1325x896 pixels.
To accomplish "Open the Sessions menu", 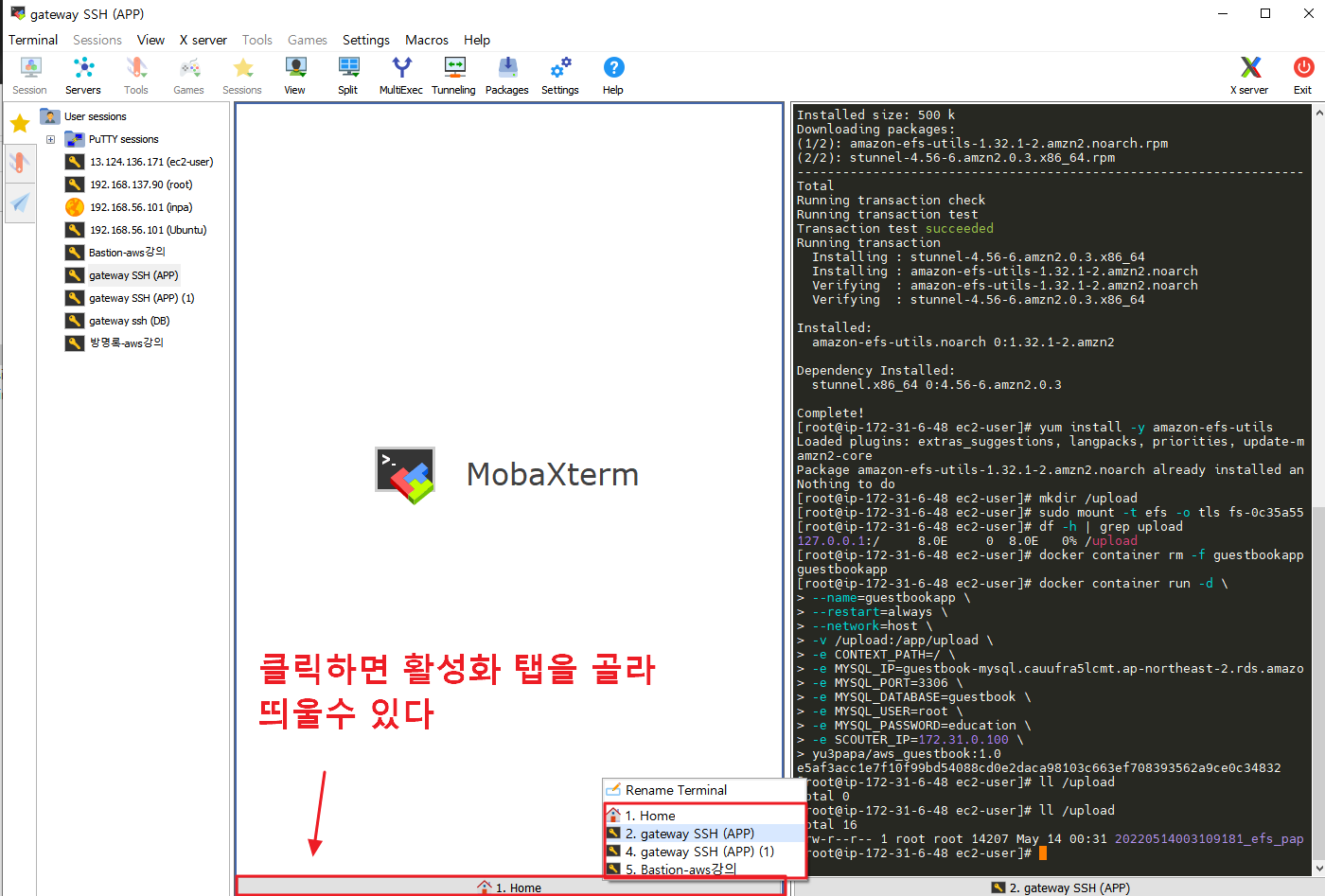I will click(97, 40).
